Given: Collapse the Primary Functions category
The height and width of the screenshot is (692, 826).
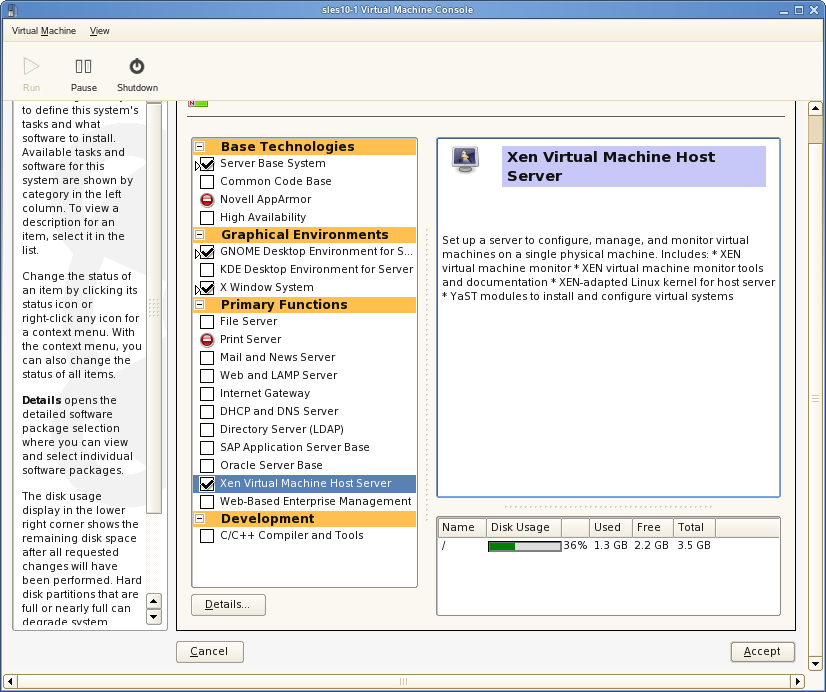Looking at the screenshot, I should click(200, 304).
